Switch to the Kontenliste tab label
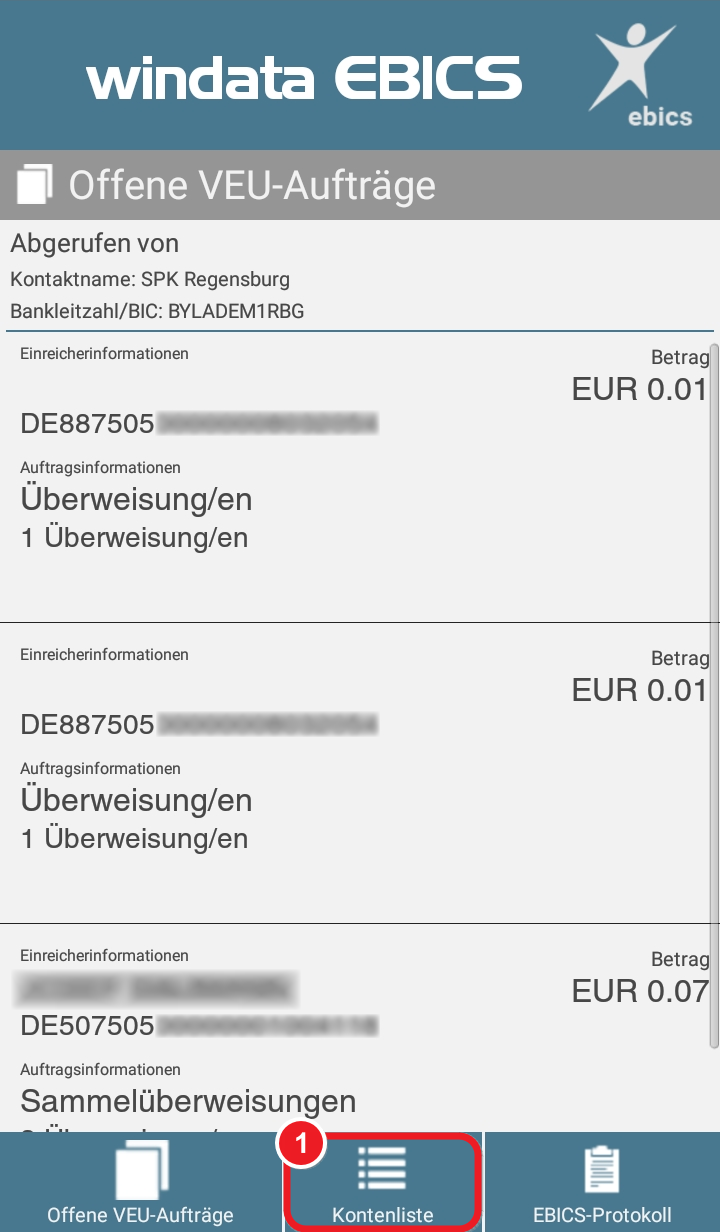The image size is (720, 1232). point(383,1216)
